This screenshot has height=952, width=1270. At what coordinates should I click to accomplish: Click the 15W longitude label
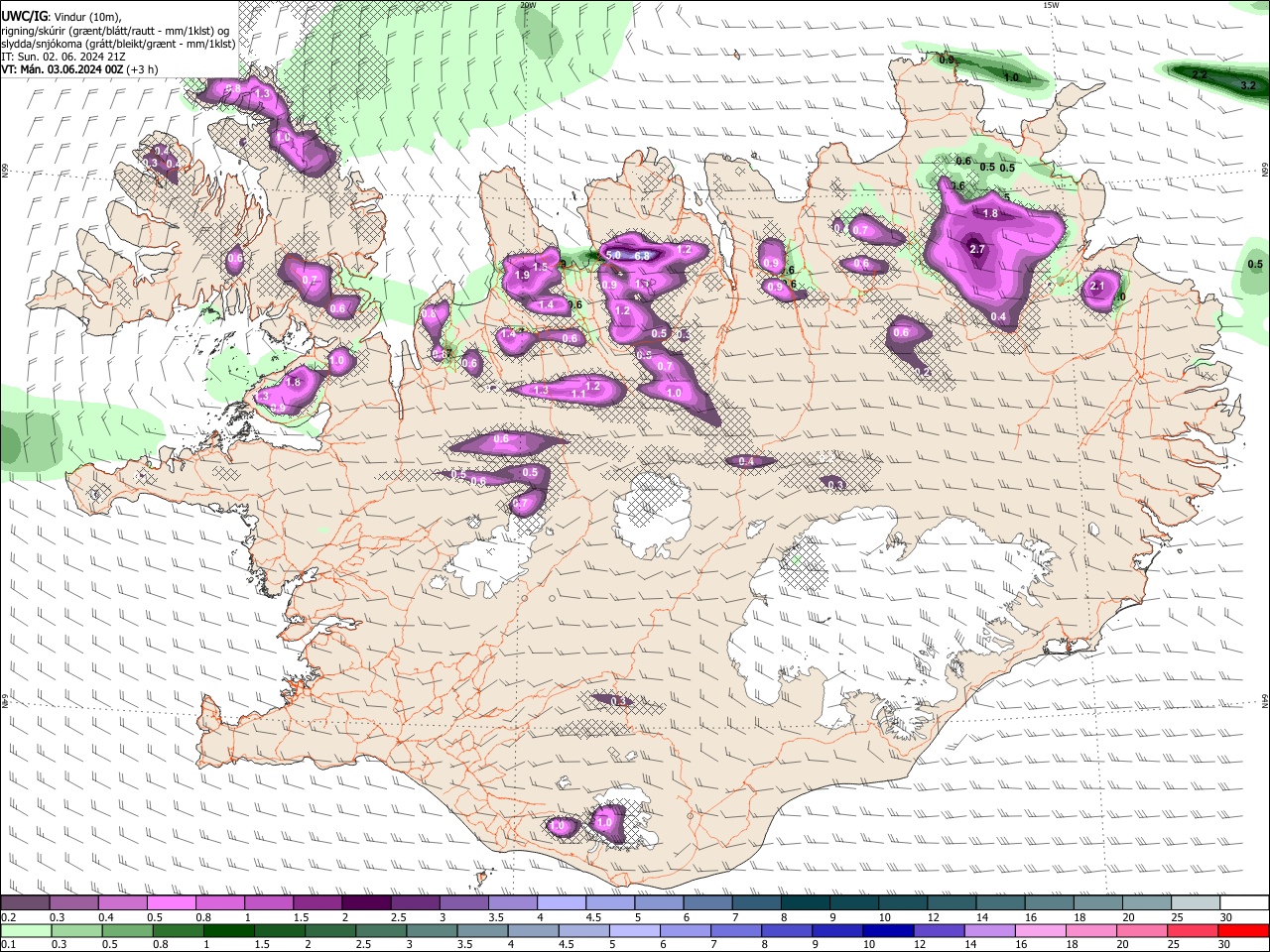click(1051, 5)
